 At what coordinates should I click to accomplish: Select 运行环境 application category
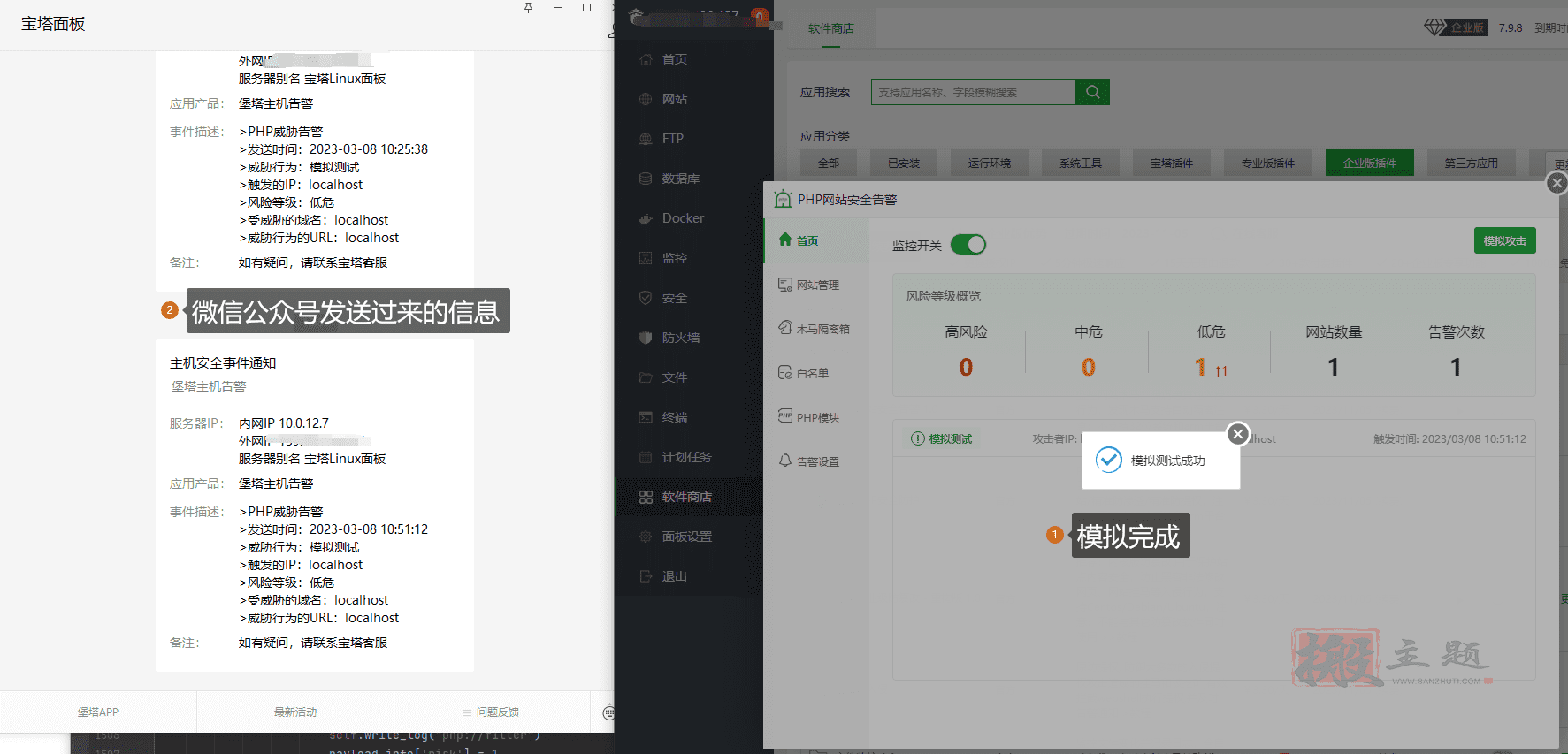pyautogui.click(x=989, y=163)
